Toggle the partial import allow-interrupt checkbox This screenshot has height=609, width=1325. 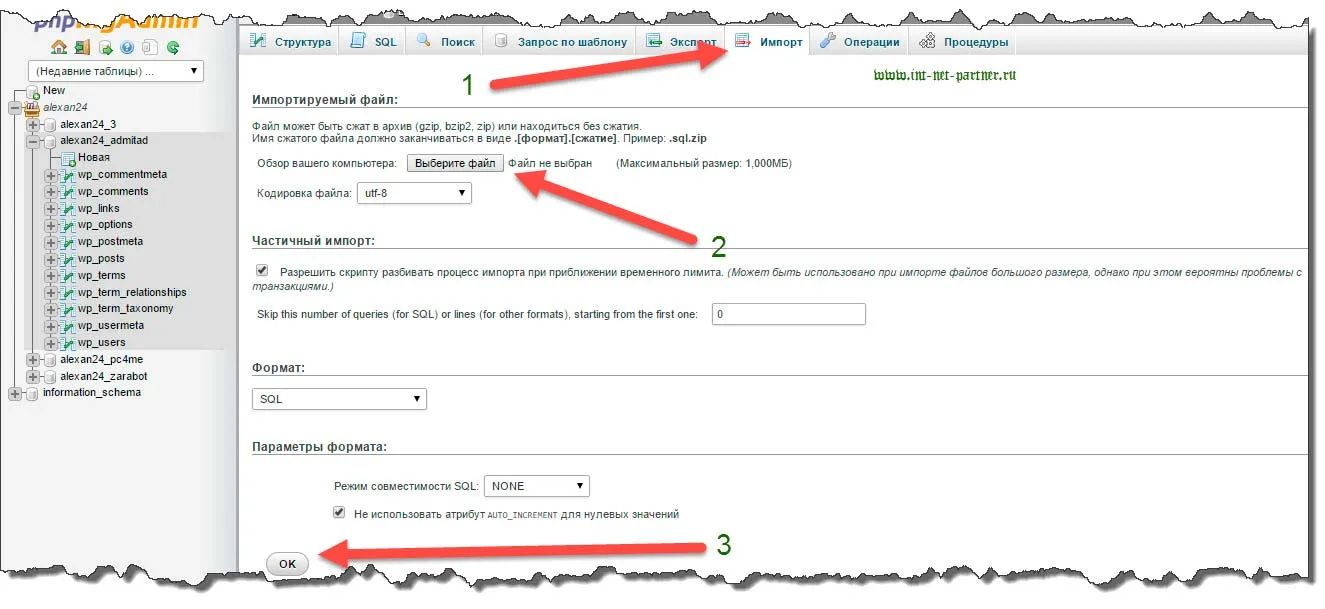[262, 271]
